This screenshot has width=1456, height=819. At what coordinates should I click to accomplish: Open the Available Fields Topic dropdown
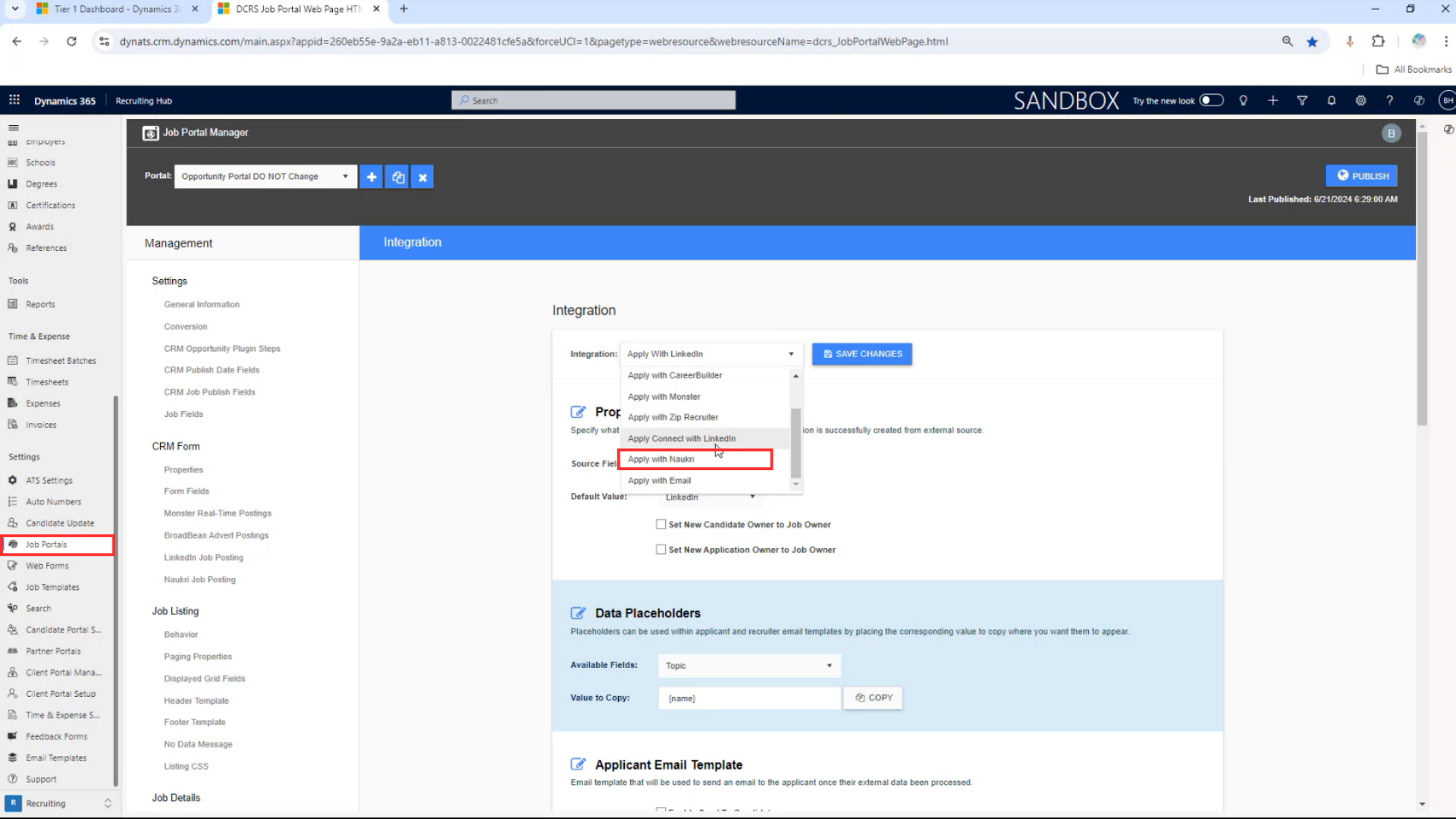click(749, 665)
